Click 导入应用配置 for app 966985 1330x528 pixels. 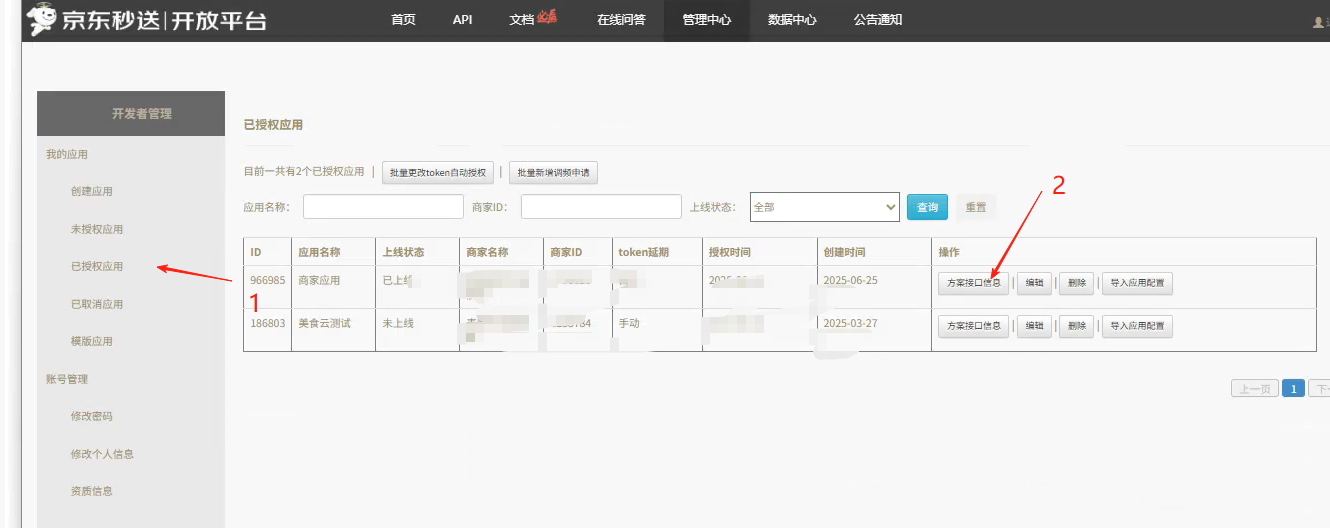(x=1137, y=283)
